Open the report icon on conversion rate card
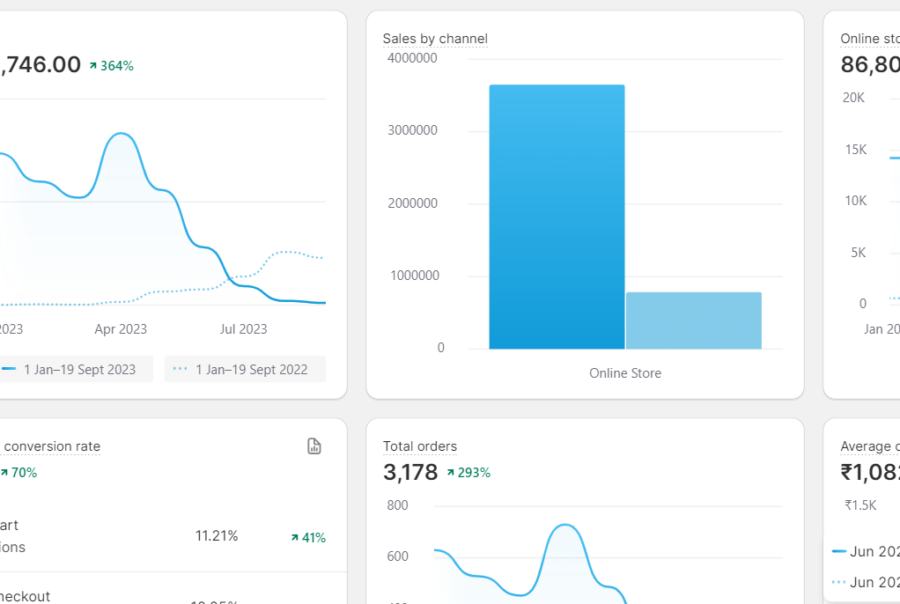Image resolution: width=900 pixels, height=604 pixels. tap(314, 446)
